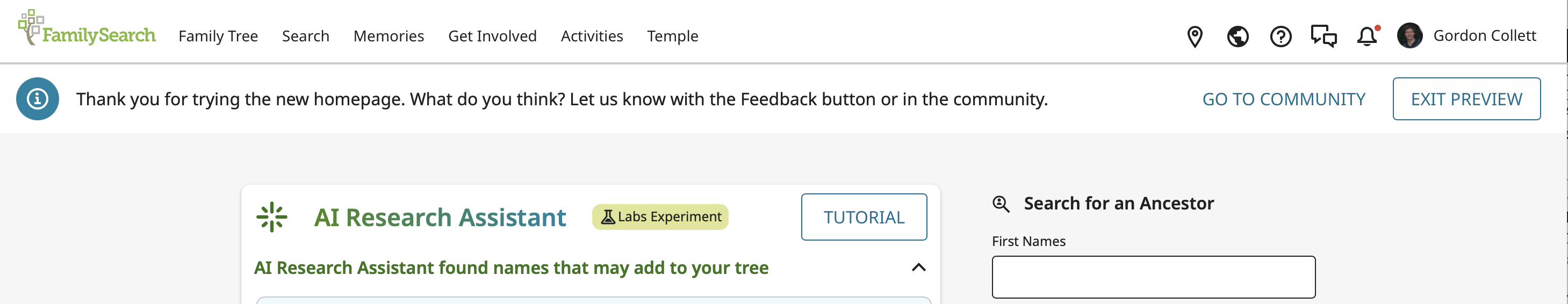
Task: Click into the First Names field
Action: (x=1153, y=277)
